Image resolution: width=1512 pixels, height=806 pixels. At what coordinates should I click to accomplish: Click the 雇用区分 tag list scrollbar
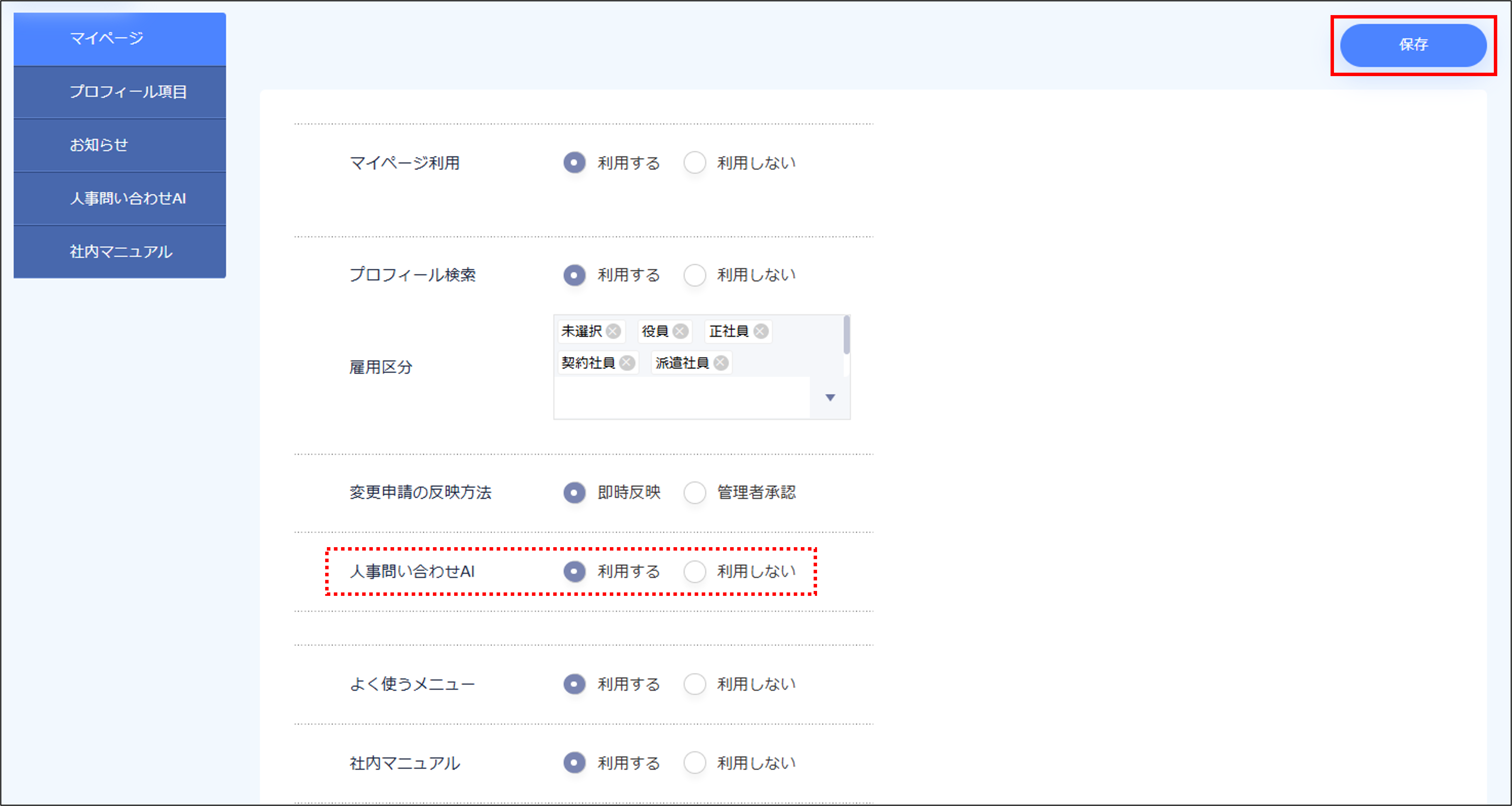click(847, 335)
